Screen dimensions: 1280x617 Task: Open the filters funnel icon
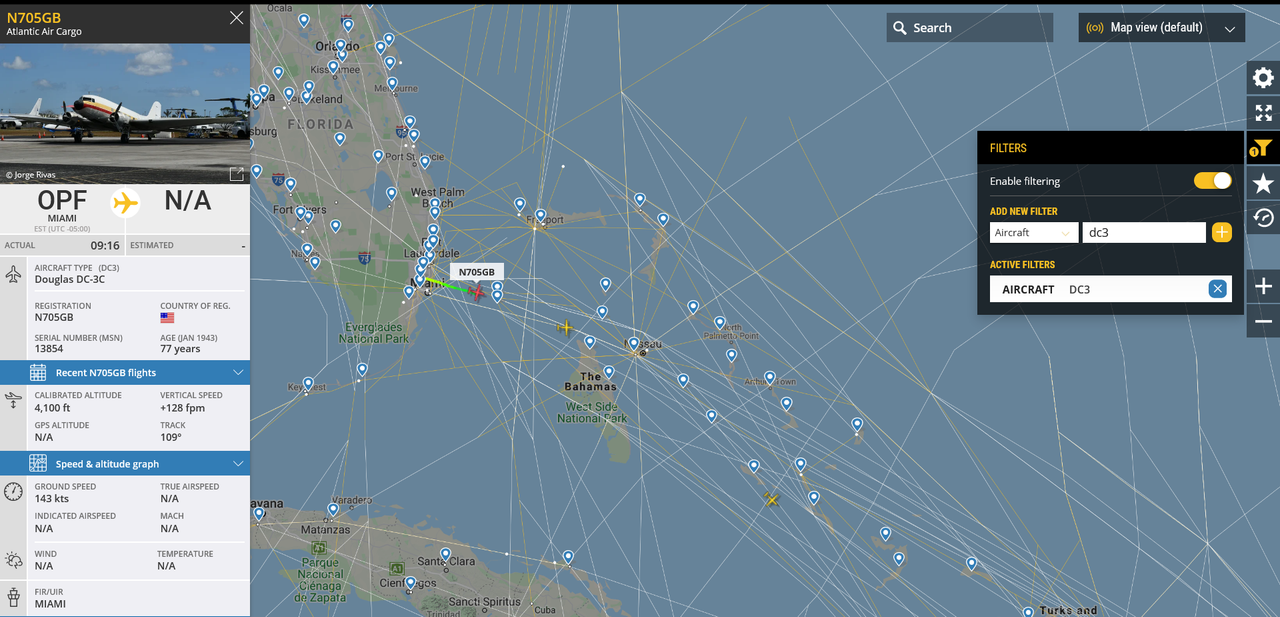[1263, 148]
